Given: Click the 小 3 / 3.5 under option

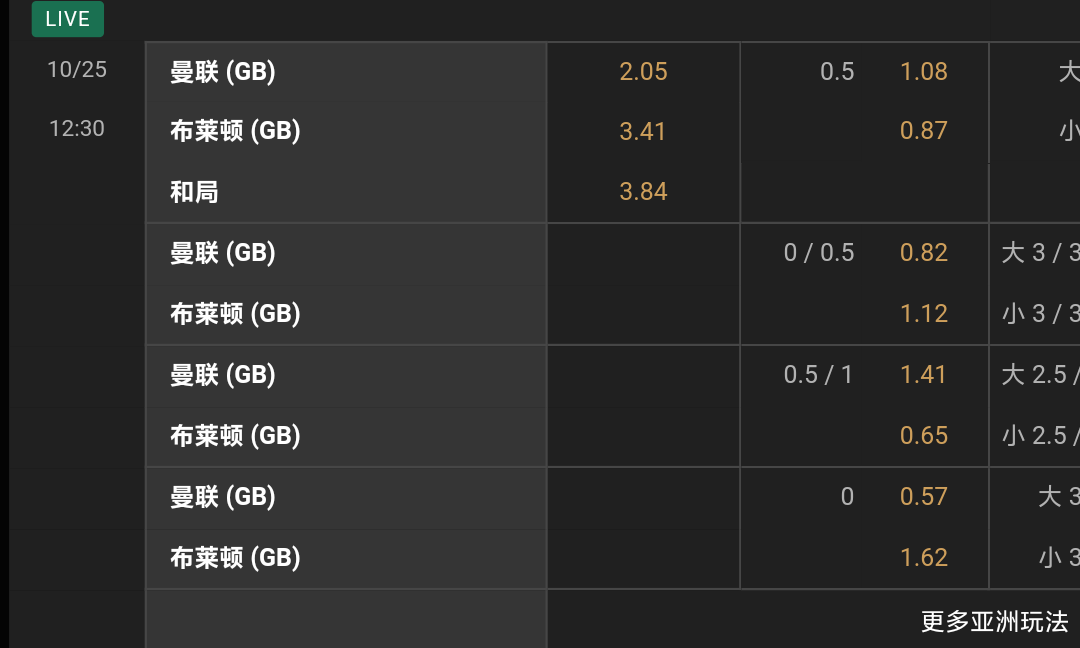Looking at the screenshot, I should (1040, 314).
